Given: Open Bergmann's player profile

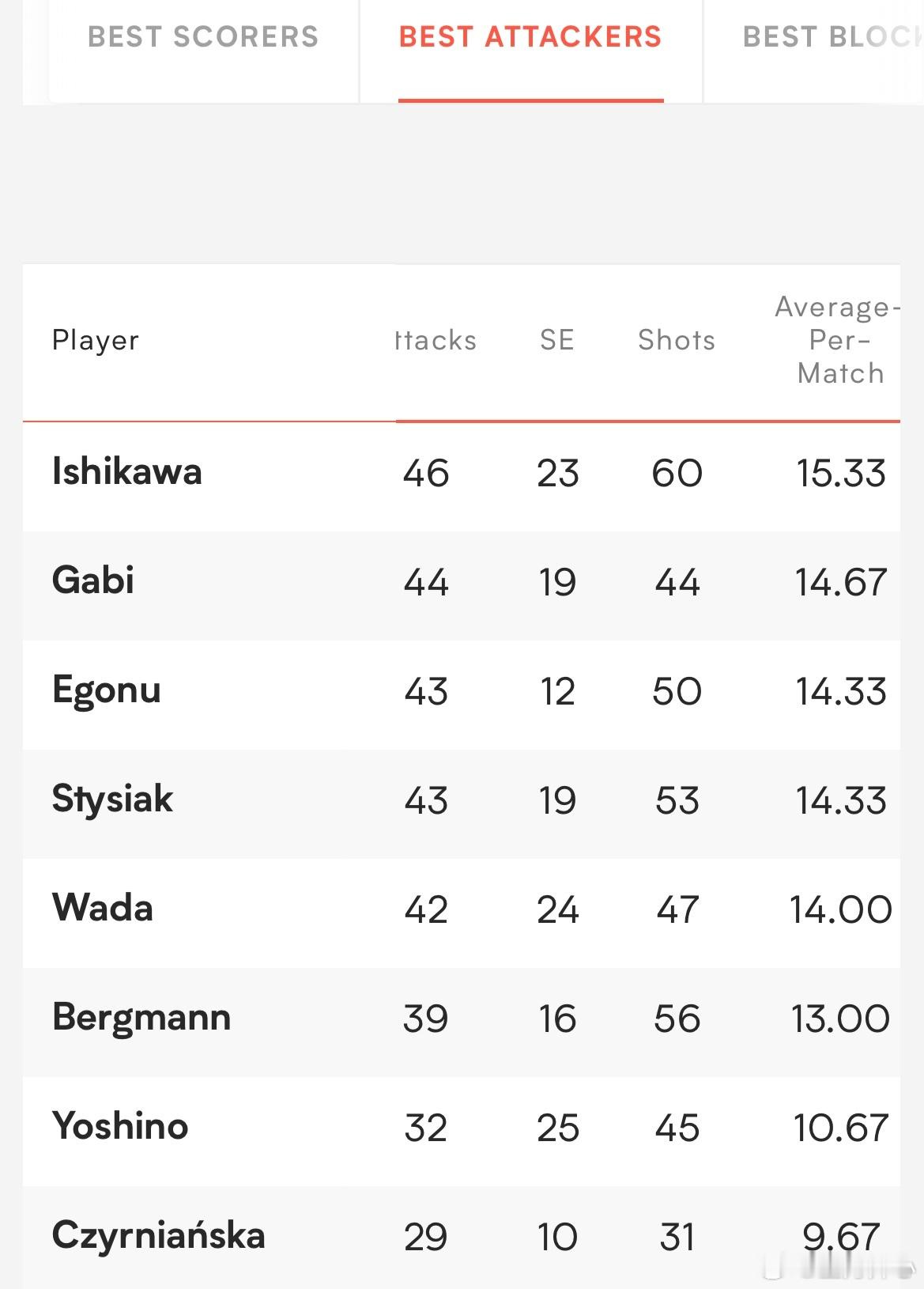Looking at the screenshot, I should [141, 1018].
